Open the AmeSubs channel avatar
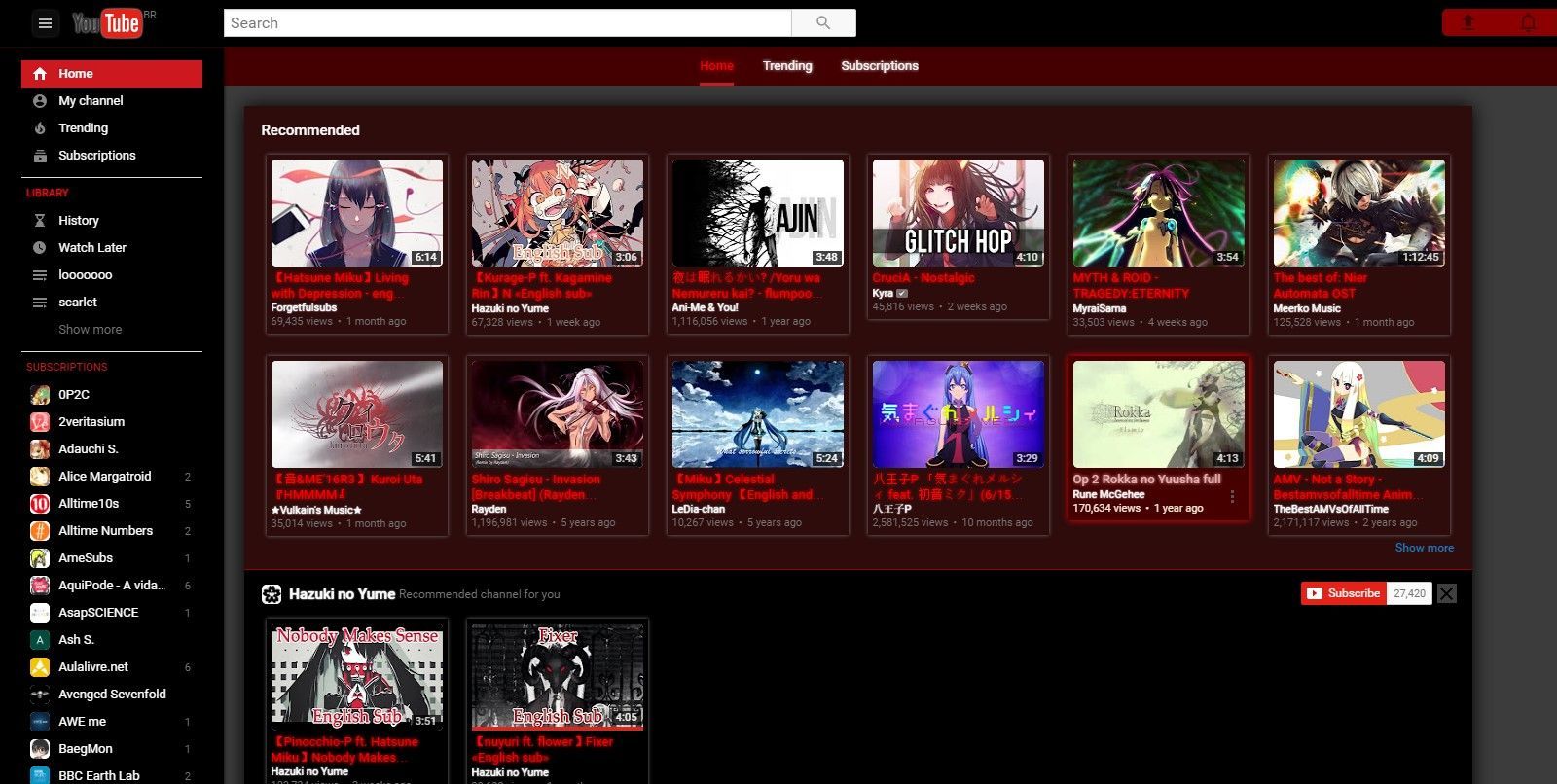 (40, 558)
